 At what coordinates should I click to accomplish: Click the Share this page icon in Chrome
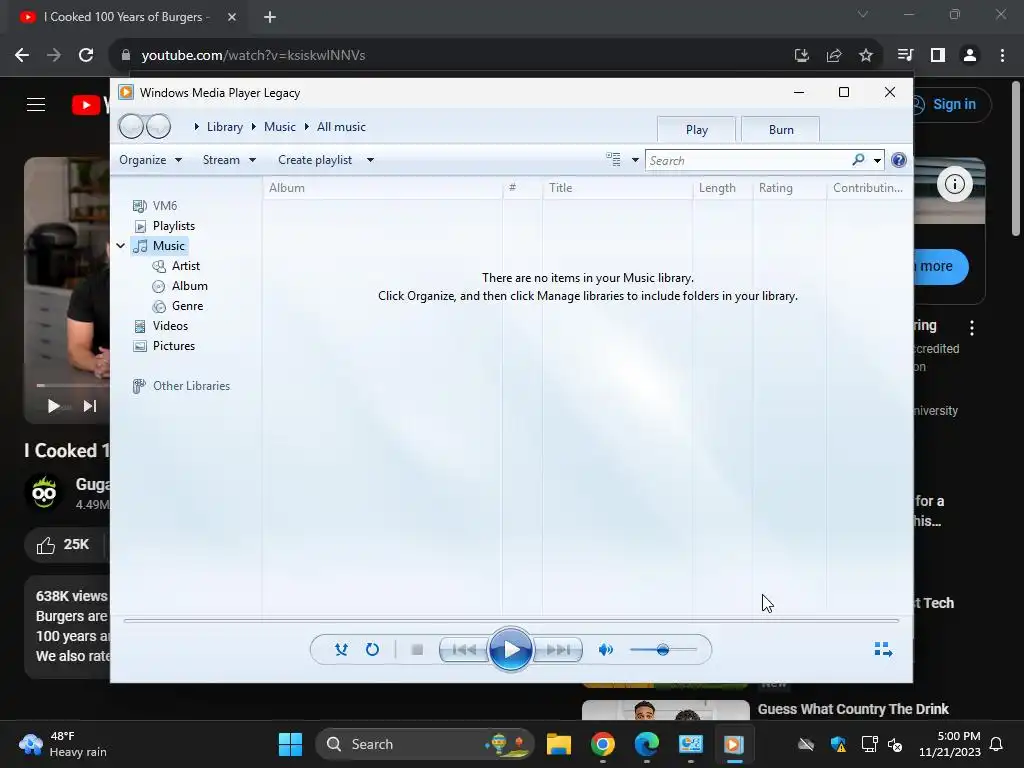tap(834, 56)
